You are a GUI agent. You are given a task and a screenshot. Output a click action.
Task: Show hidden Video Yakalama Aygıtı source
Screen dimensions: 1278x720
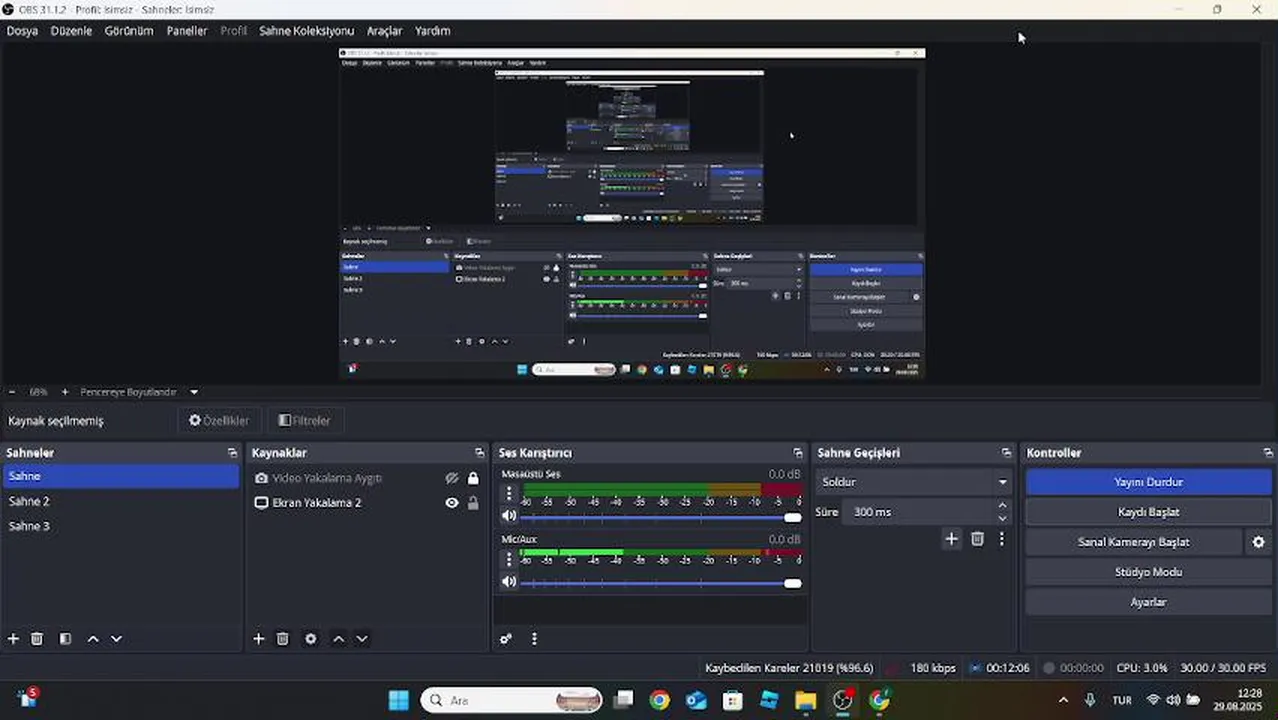pyautogui.click(x=452, y=479)
